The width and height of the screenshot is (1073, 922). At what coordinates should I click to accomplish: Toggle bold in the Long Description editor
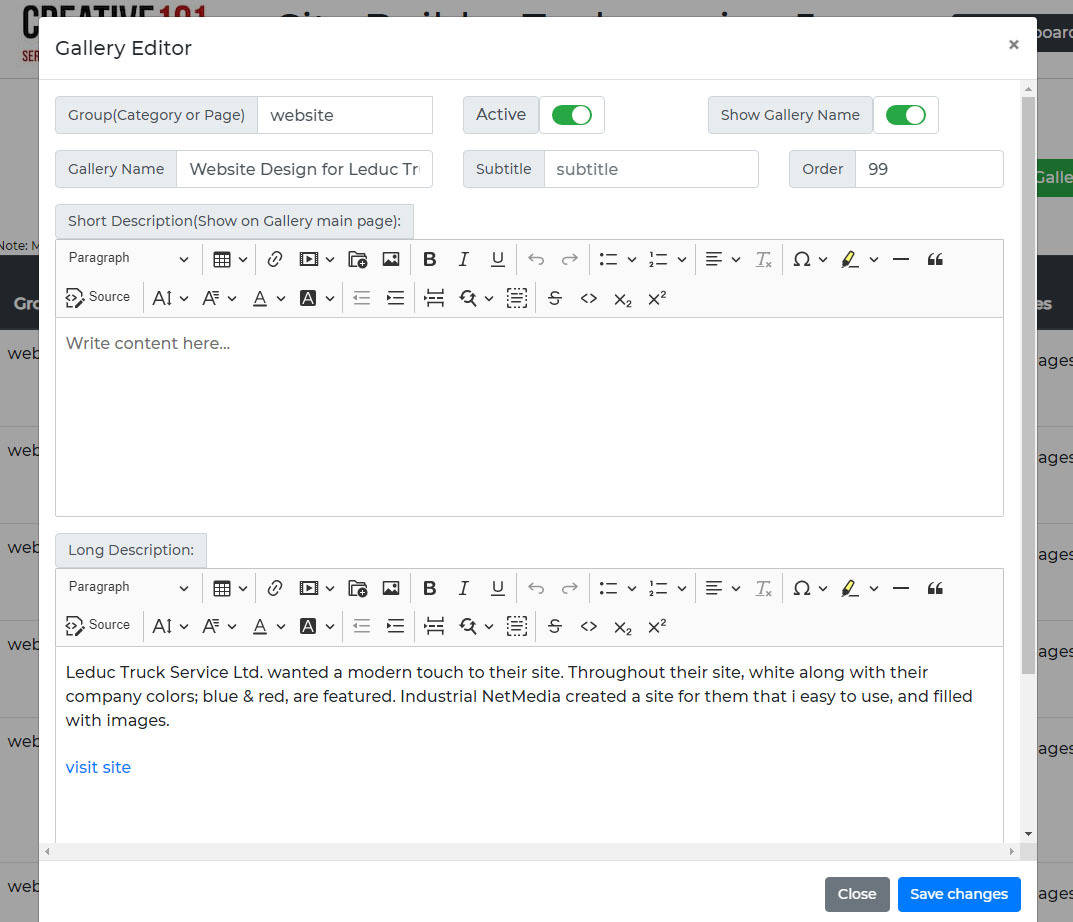[x=430, y=588]
